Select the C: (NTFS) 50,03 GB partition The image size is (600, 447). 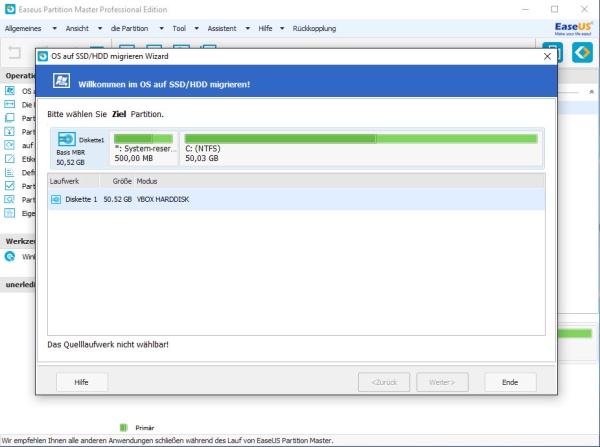[361, 148]
